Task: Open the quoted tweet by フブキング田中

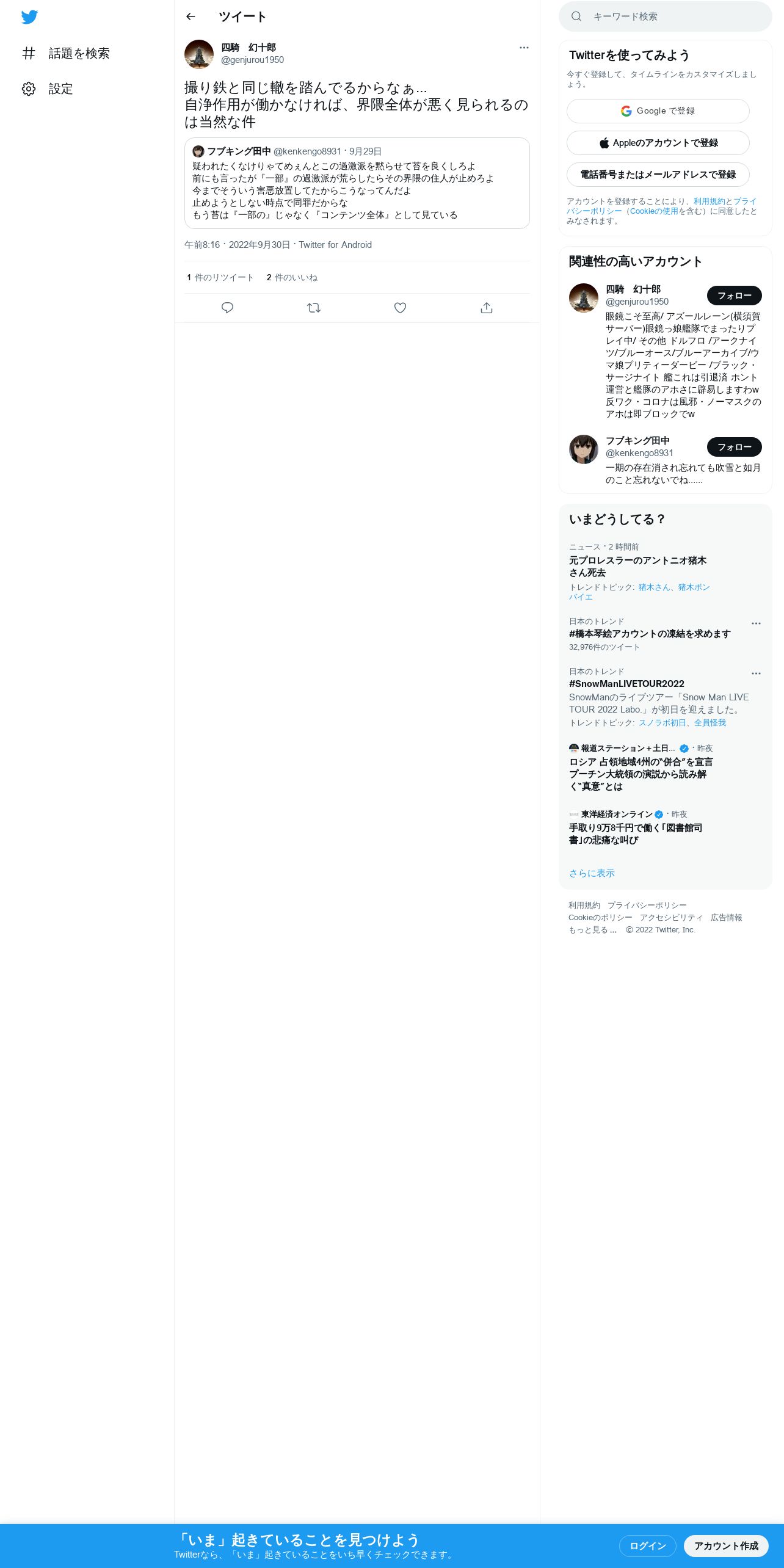Action: pos(357,183)
